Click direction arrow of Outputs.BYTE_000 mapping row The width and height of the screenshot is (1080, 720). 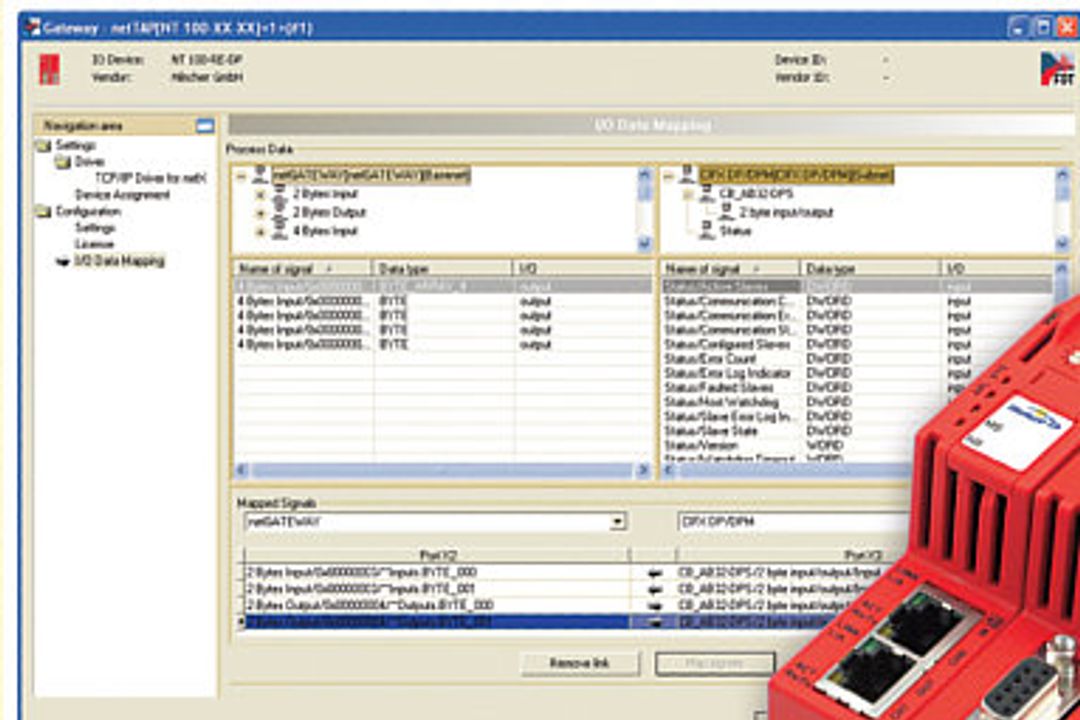point(654,606)
